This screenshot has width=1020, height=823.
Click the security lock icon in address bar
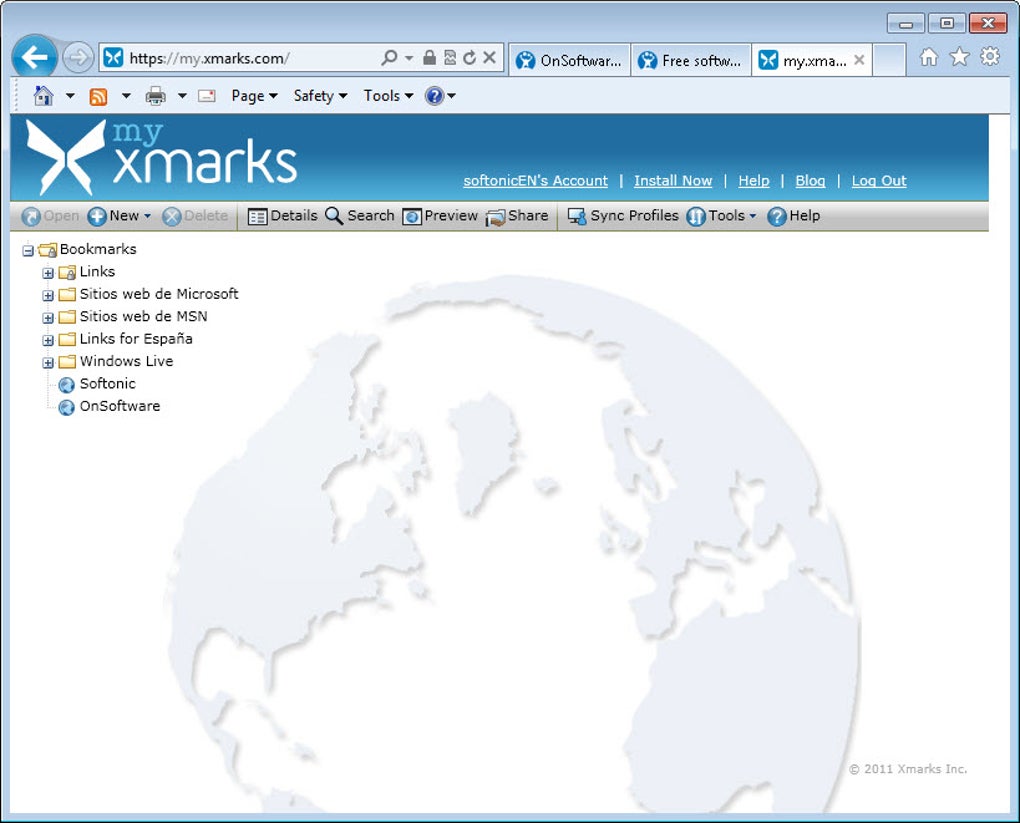click(429, 58)
